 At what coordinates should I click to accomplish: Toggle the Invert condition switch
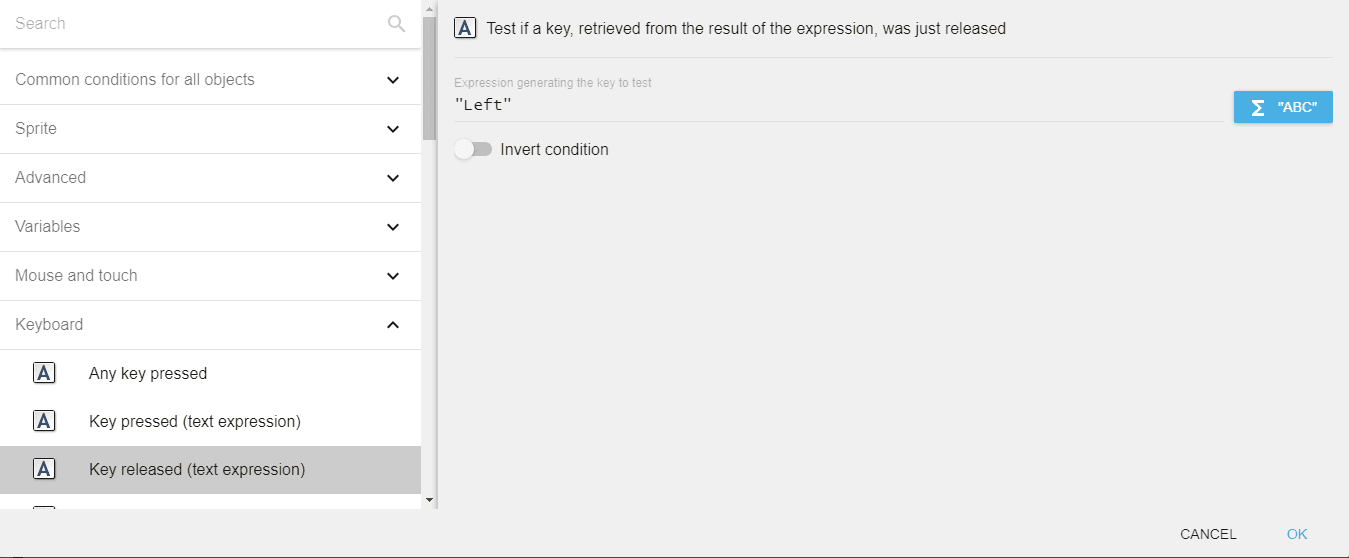point(473,149)
